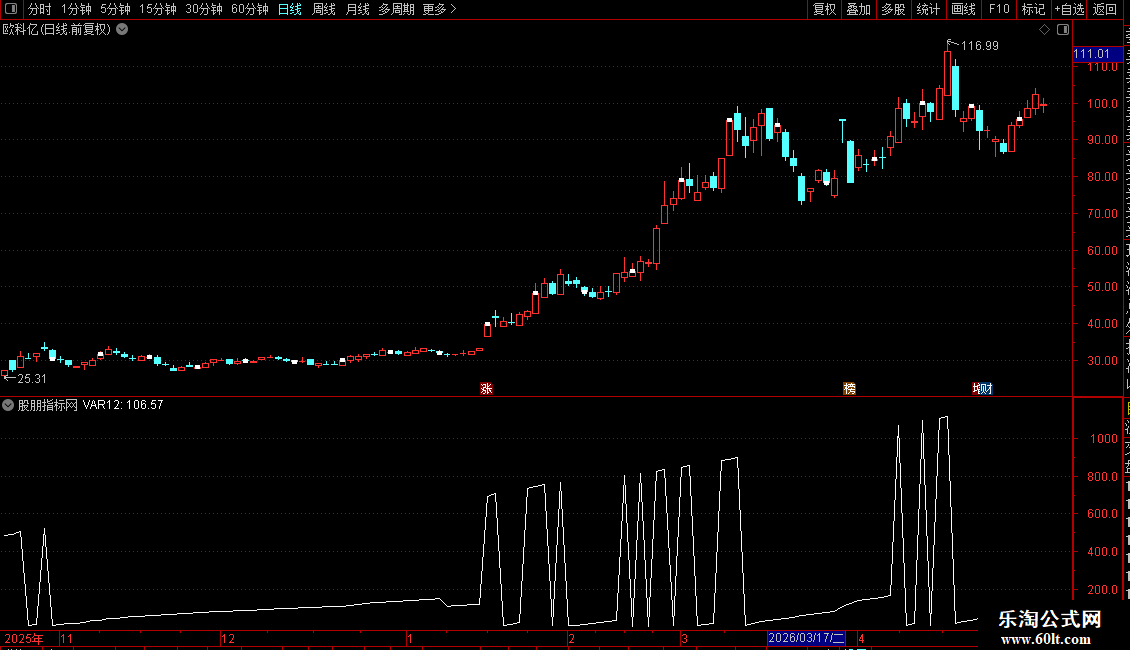Image resolution: width=1130 pixels, height=650 pixels.
Task: Click the VAR12: 106.57 indicator value
Action: 123,405
